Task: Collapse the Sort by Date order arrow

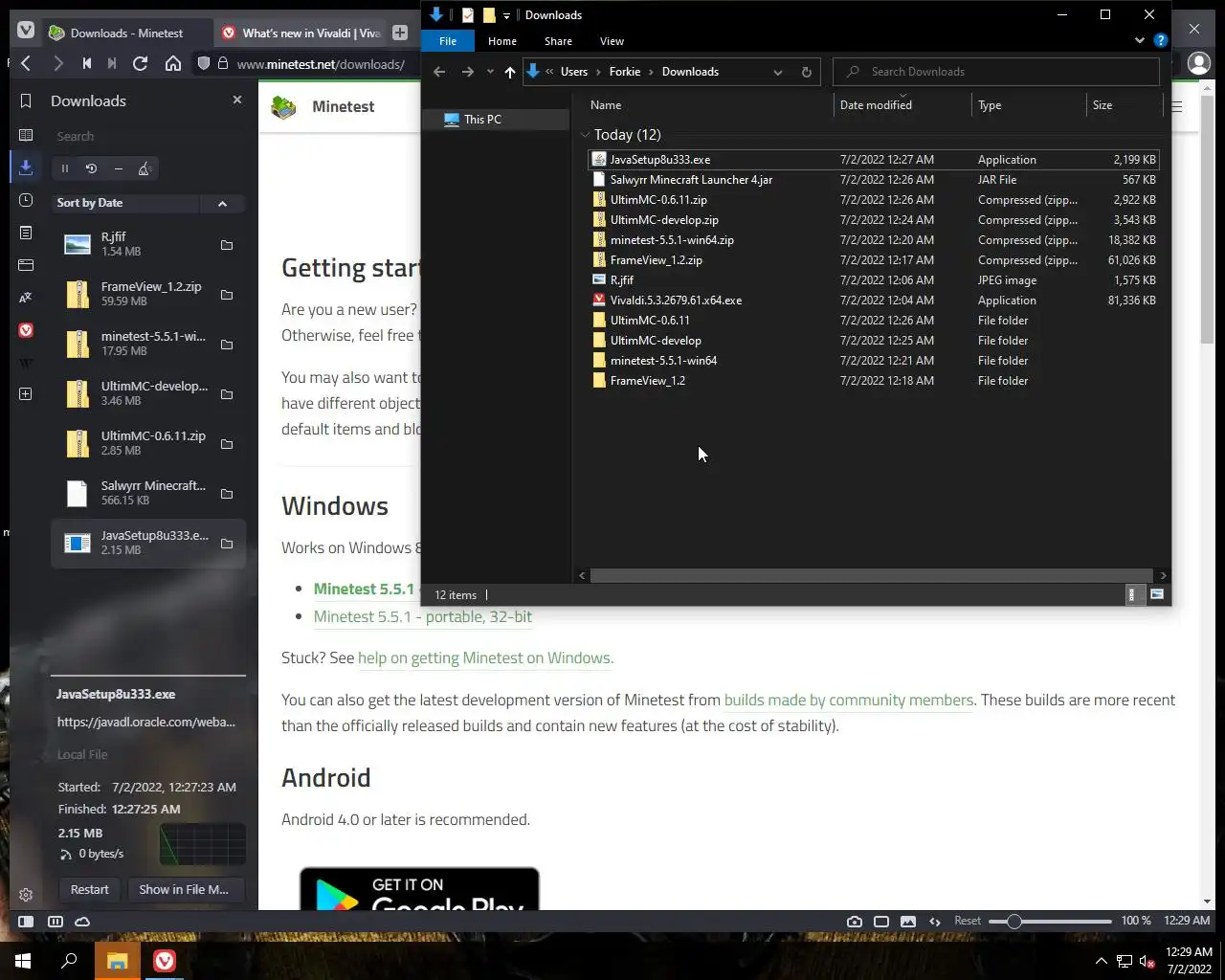Action: tap(222, 203)
